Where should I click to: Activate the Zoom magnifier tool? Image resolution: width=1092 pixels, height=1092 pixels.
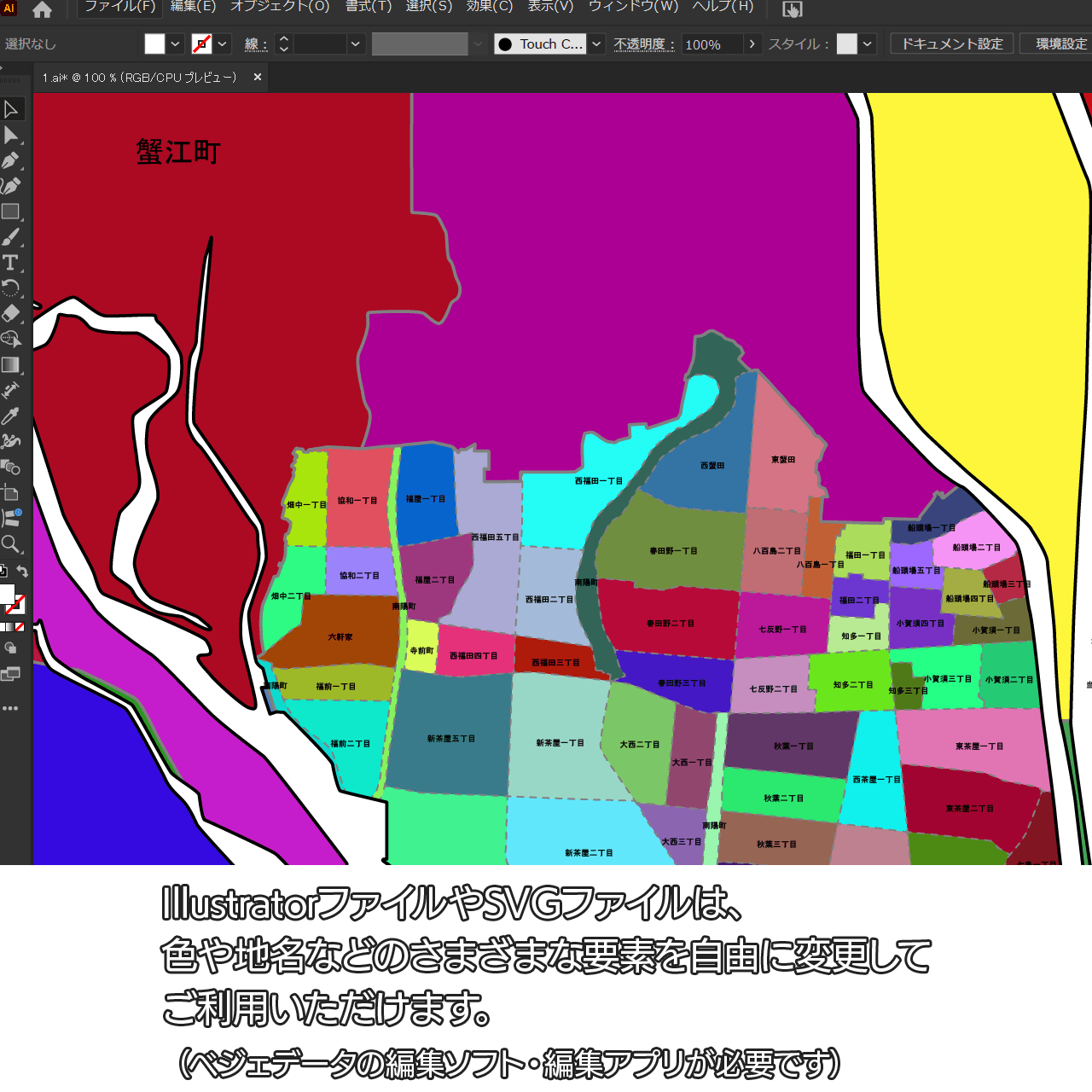coord(11,544)
